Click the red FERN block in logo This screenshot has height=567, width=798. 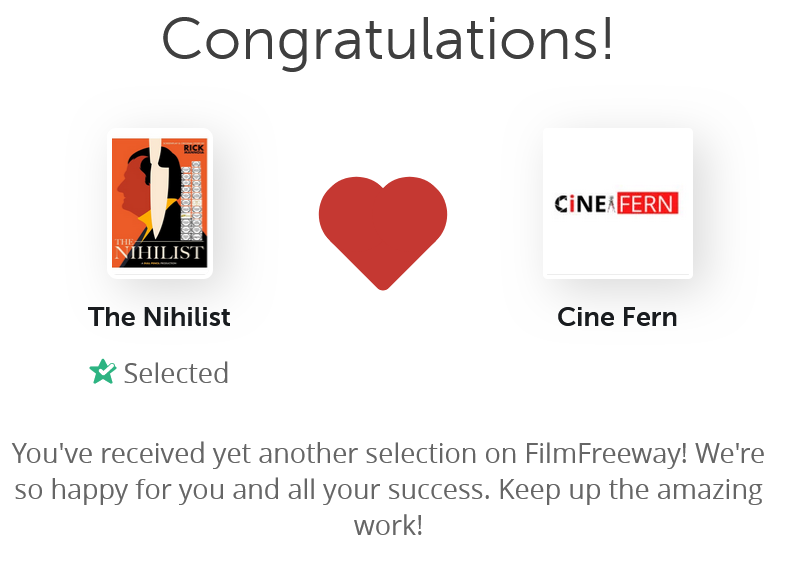(647, 204)
